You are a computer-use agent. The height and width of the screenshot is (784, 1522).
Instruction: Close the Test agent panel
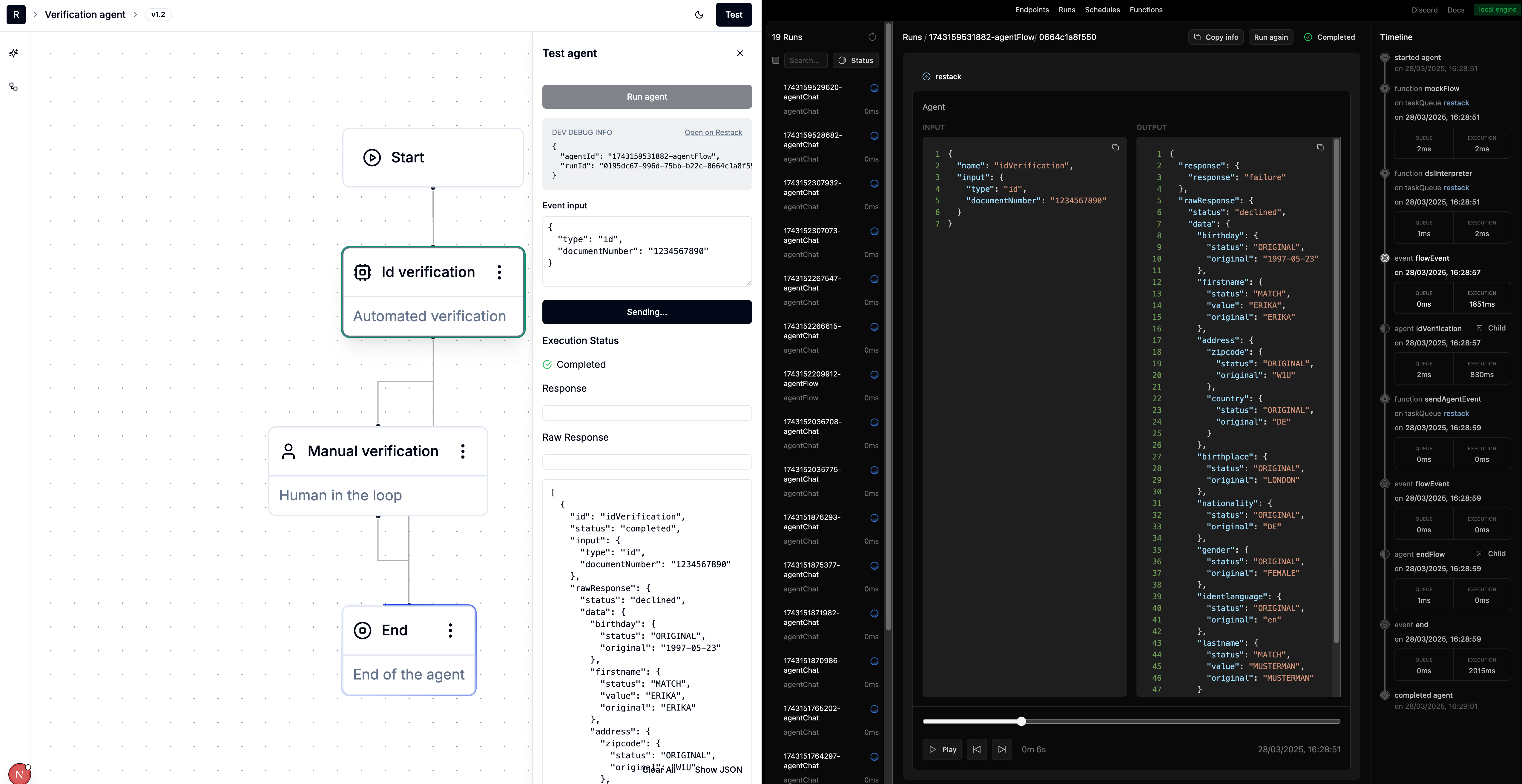tap(740, 53)
